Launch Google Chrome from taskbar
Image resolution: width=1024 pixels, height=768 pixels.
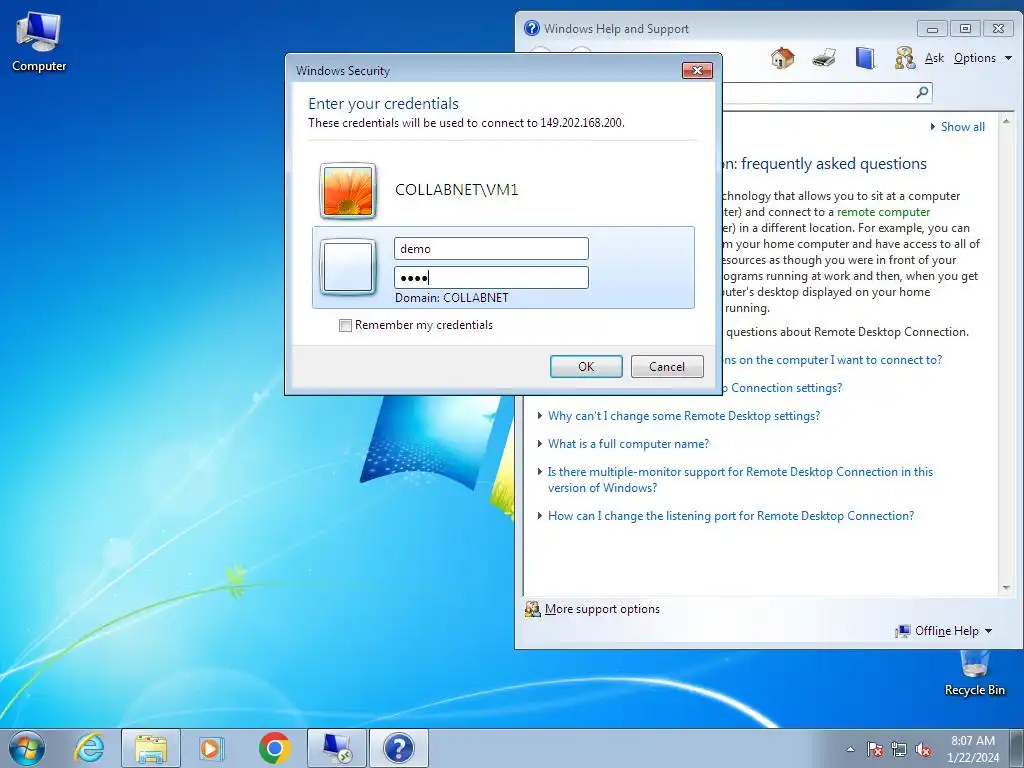274,748
